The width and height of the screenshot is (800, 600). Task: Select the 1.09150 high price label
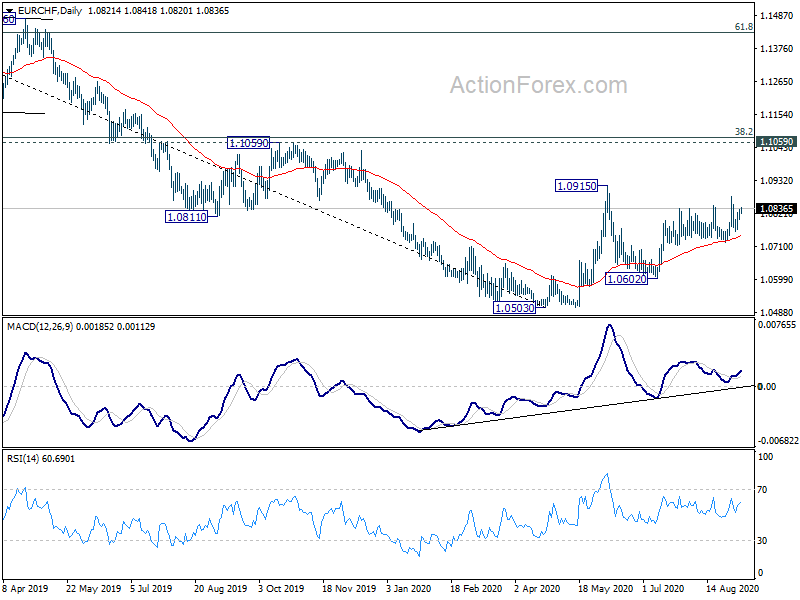coord(576,186)
